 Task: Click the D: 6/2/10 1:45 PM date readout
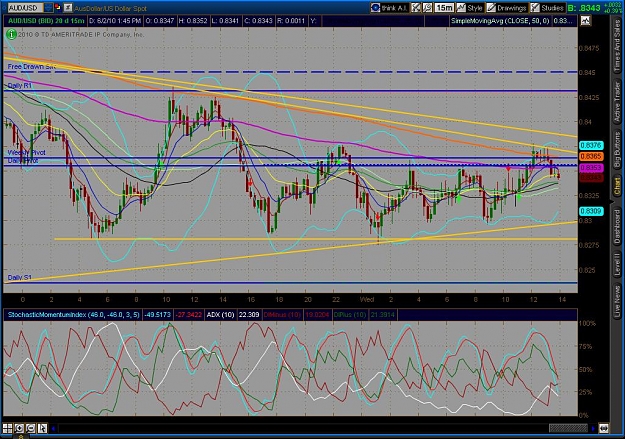(x=115, y=21)
